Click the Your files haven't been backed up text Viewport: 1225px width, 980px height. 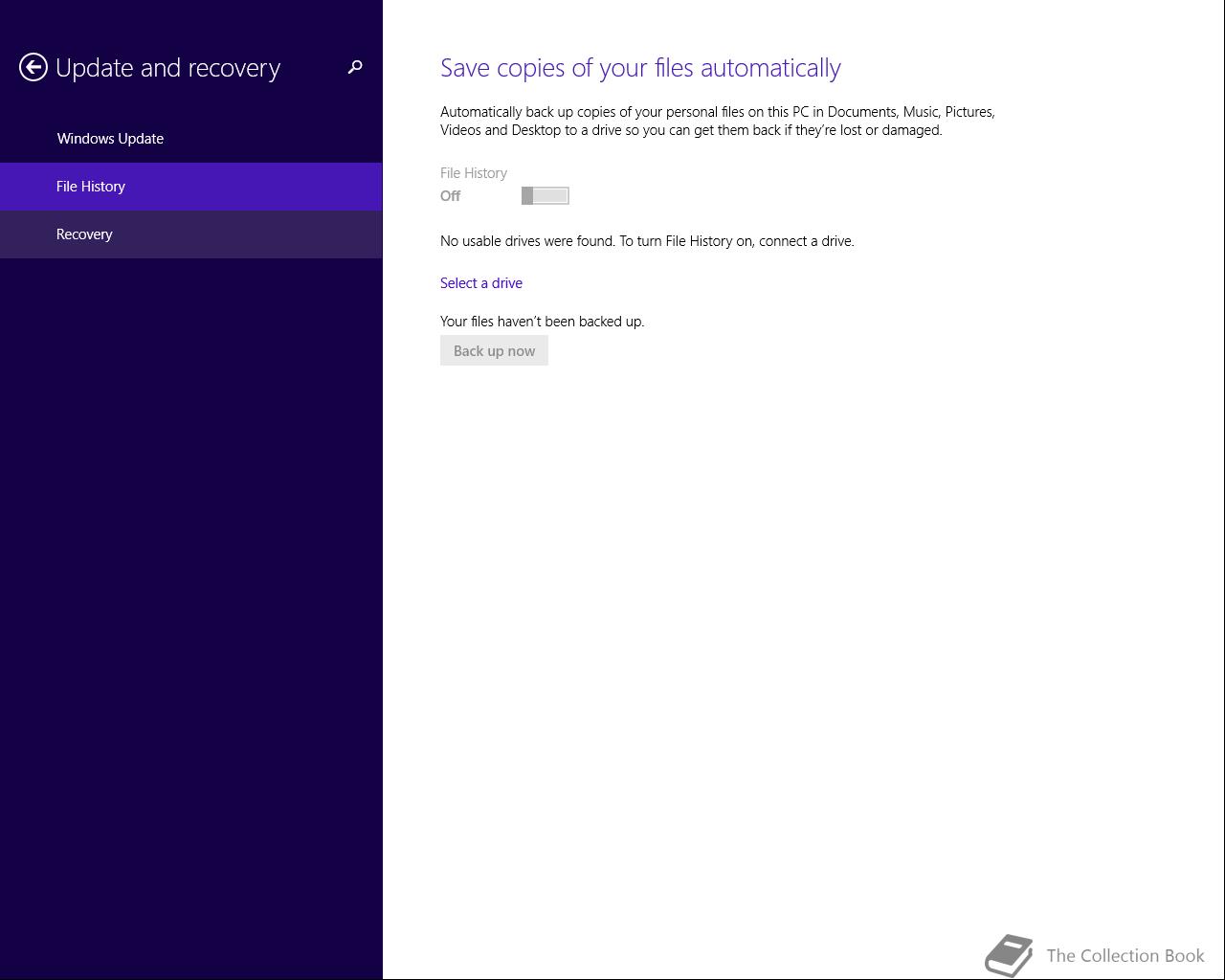click(543, 322)
